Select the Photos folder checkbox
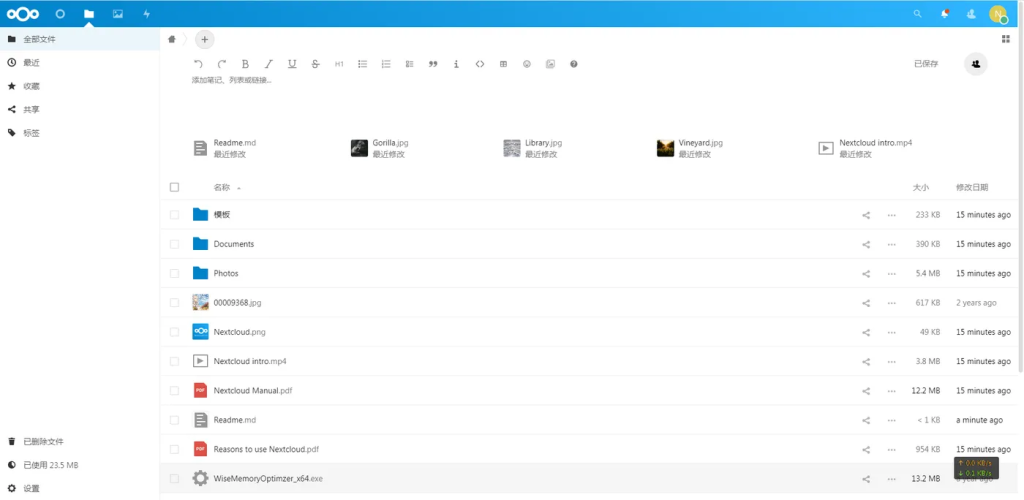The height and width of the screenshot is (500, 1024). pyautogui.click(x=174, y=273)
